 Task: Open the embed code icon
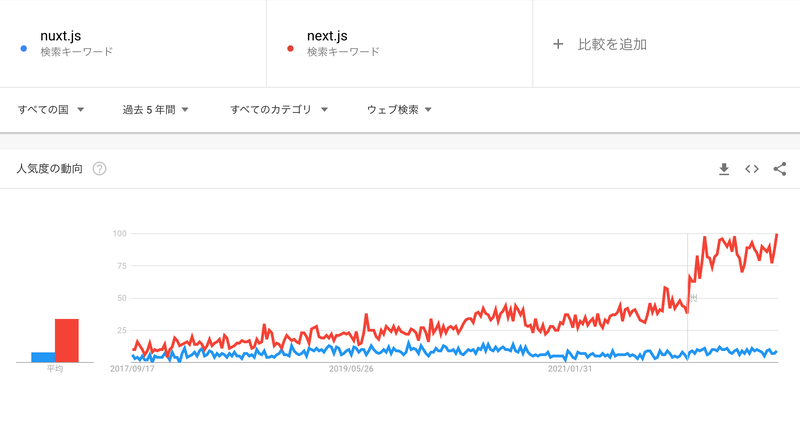pos(752,169)
